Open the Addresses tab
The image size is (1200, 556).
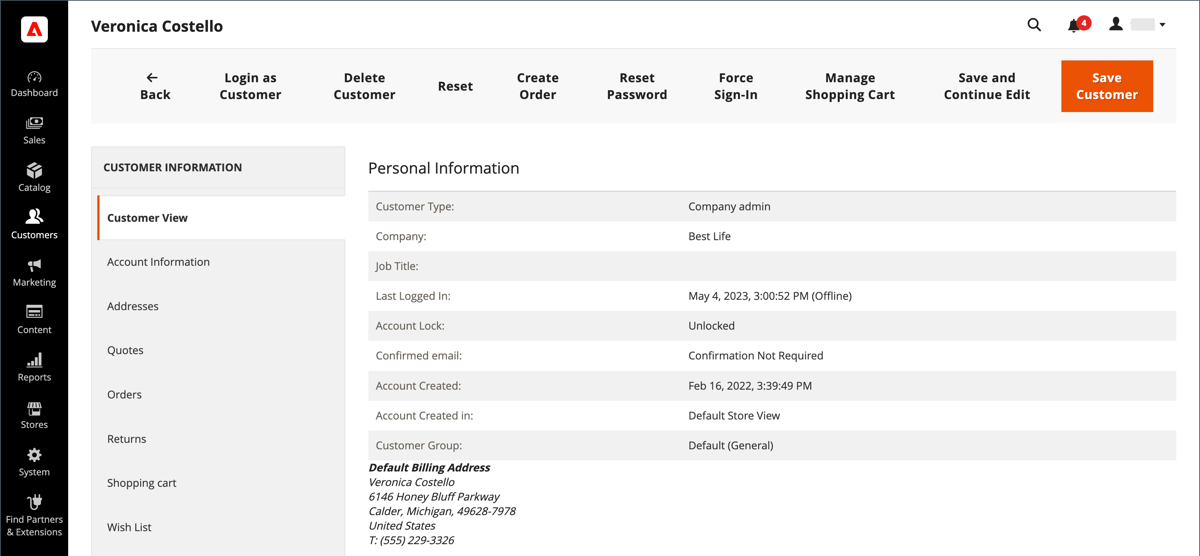click(133, 306)
